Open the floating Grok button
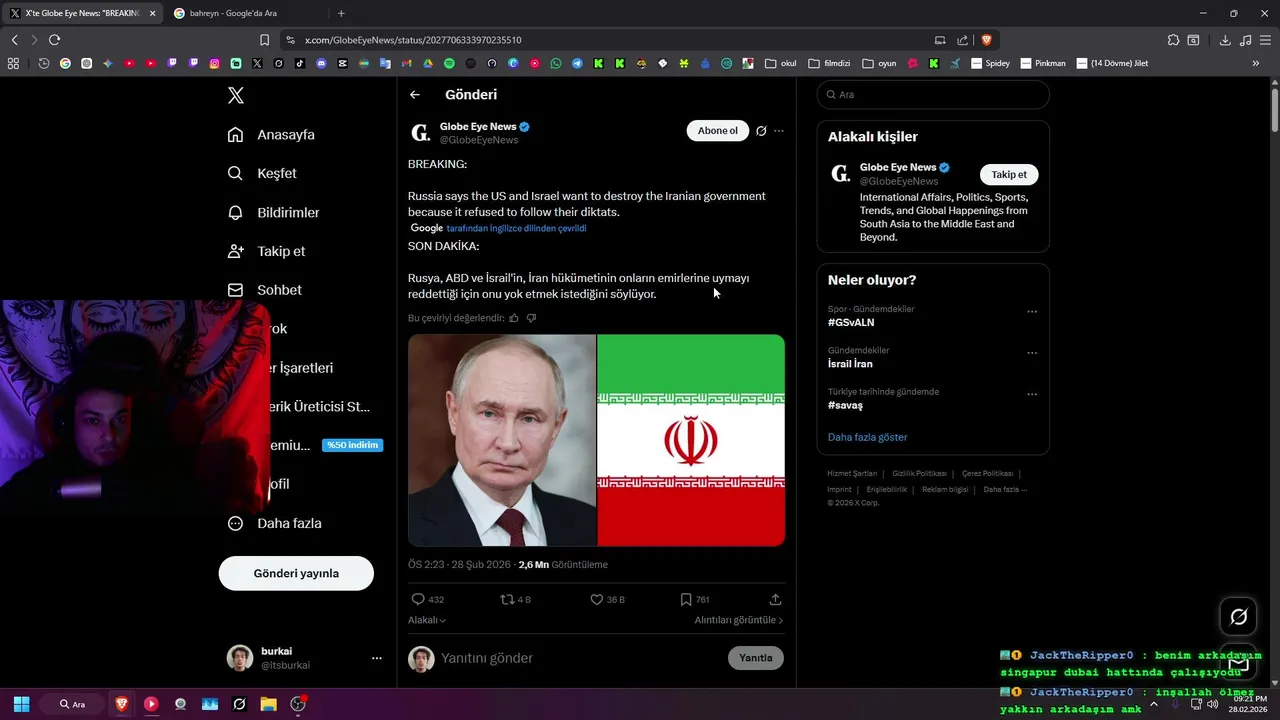This screenshot has height=720, width=1280. 1238,616
